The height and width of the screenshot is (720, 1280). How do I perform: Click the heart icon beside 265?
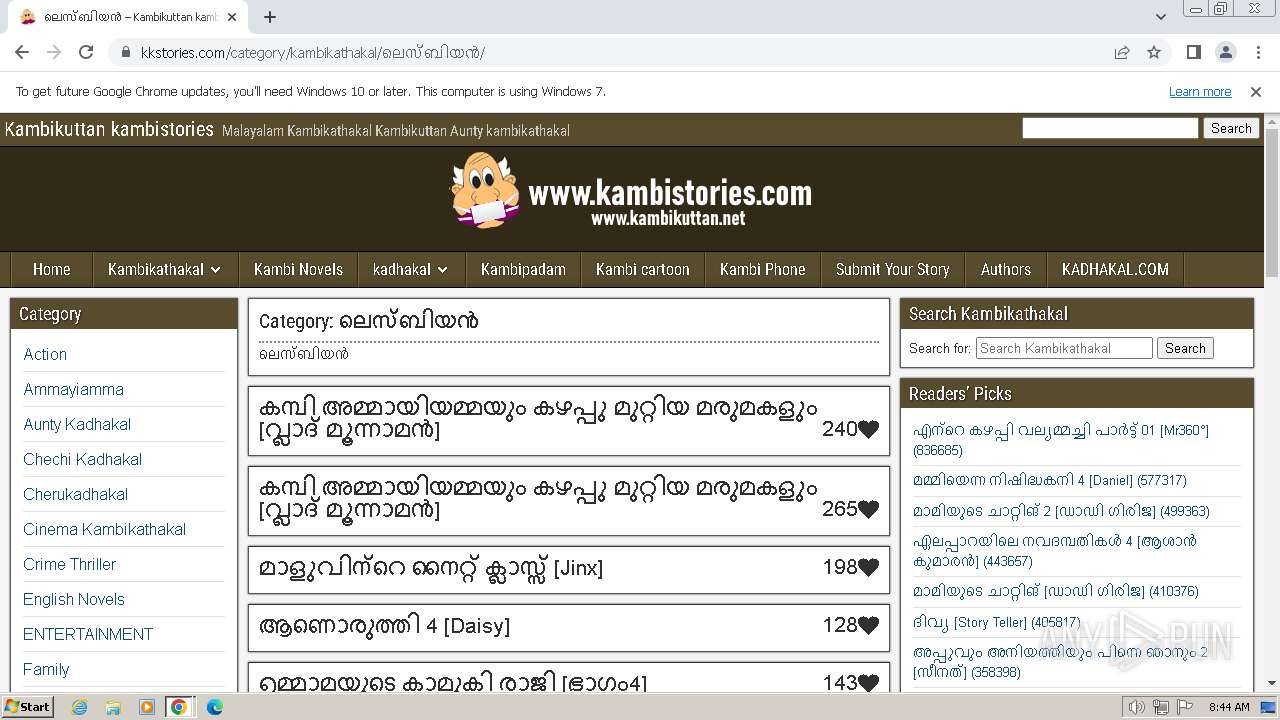tap(868, 509)
